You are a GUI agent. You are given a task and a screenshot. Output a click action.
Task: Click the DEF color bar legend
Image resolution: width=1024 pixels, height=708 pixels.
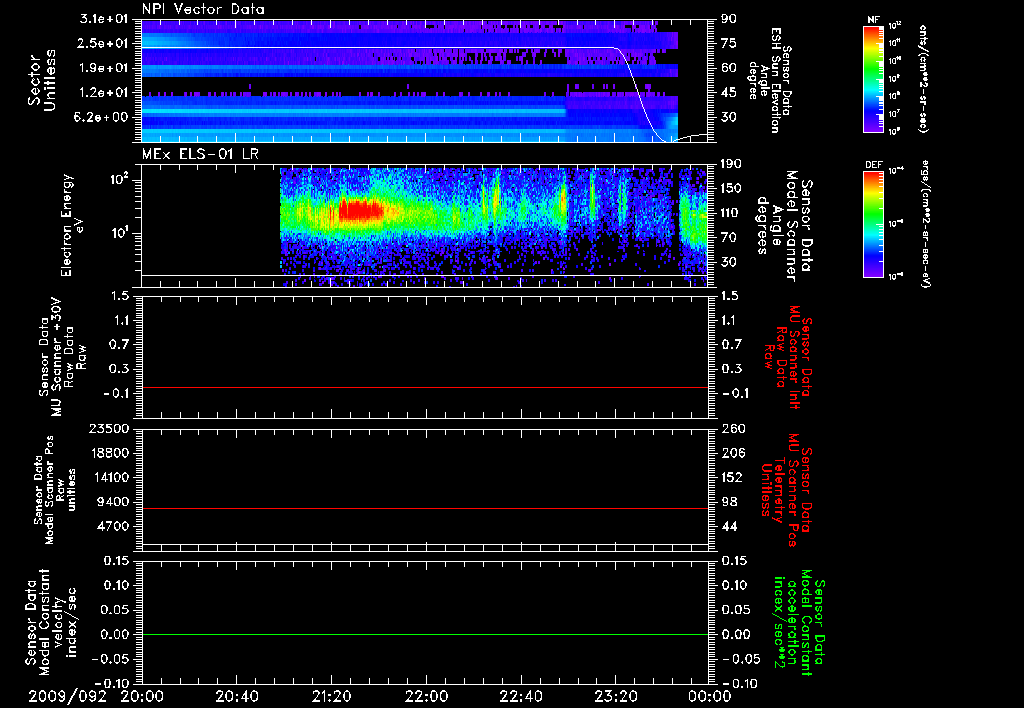873,225
